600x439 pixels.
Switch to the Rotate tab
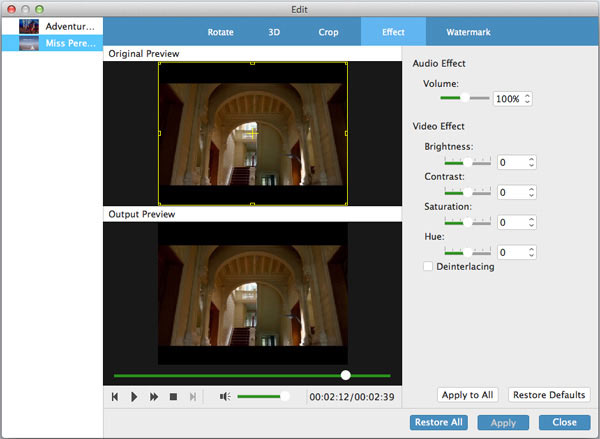pyautogui.click(x=220, y=32)
